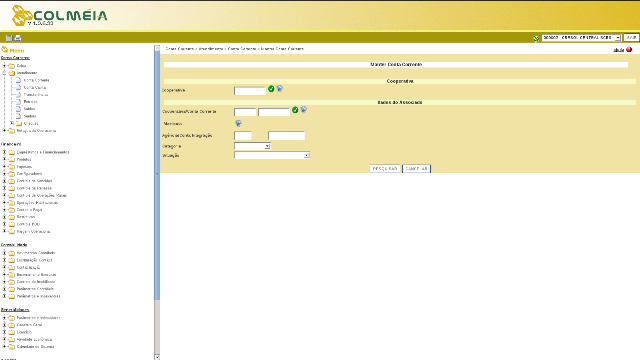
Task: Click the Sair button in the top bar
Action: (x=631, y=38)
